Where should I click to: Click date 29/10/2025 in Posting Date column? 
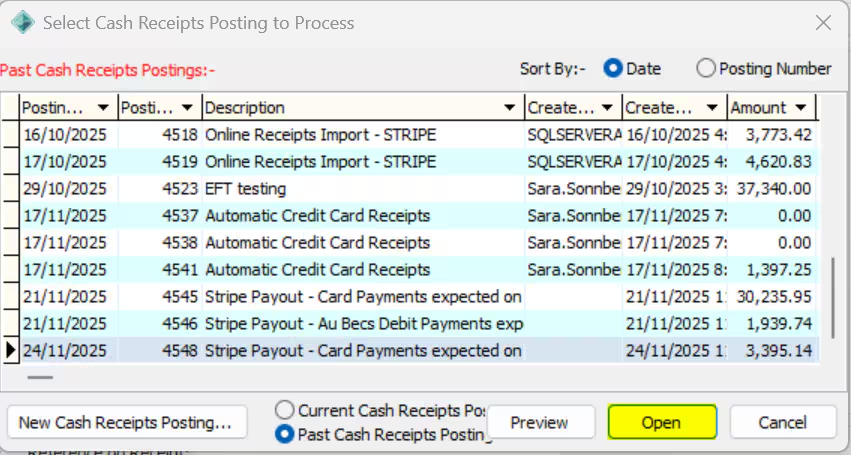coord(69,188)
